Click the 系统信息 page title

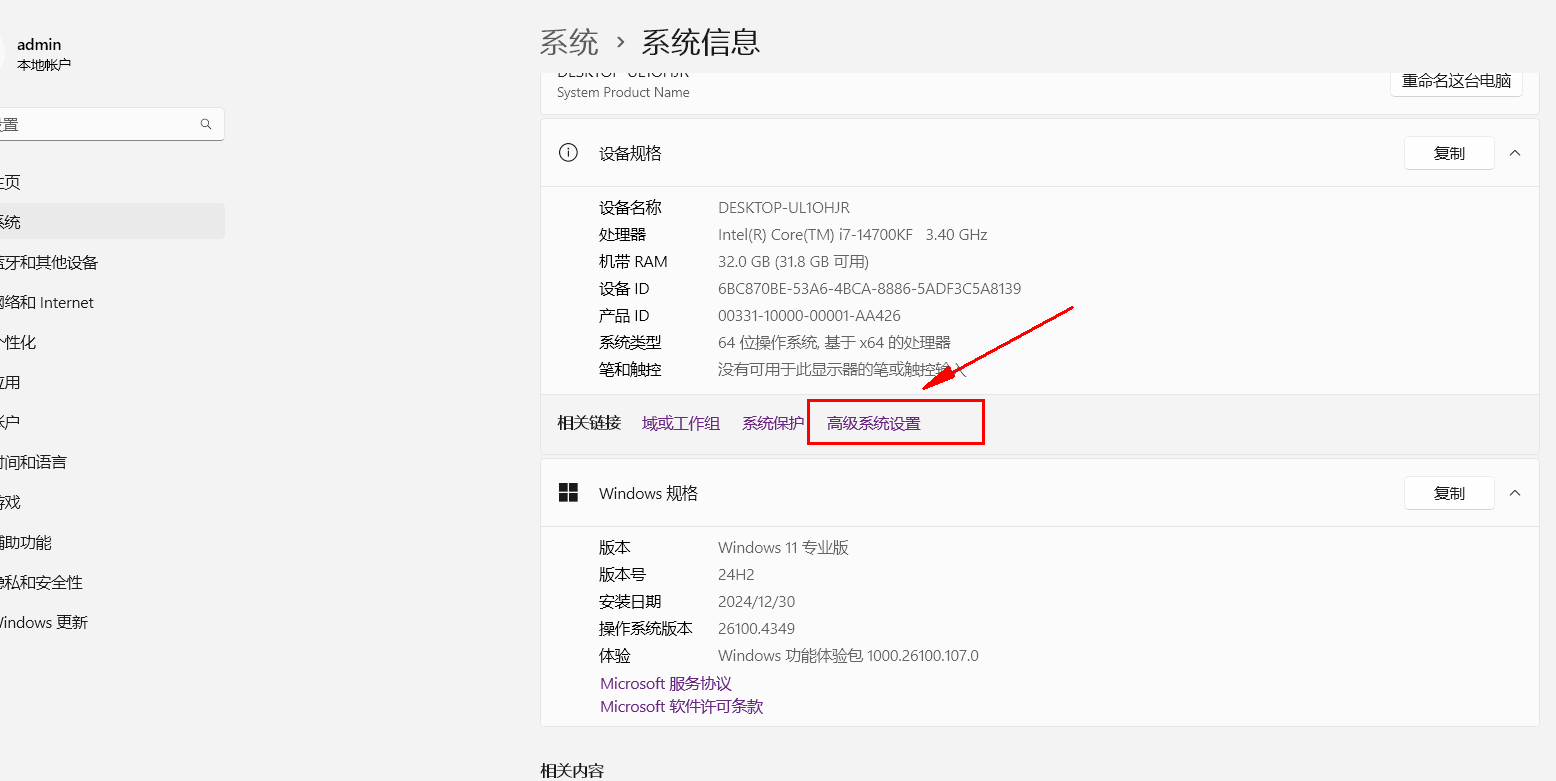700,42
